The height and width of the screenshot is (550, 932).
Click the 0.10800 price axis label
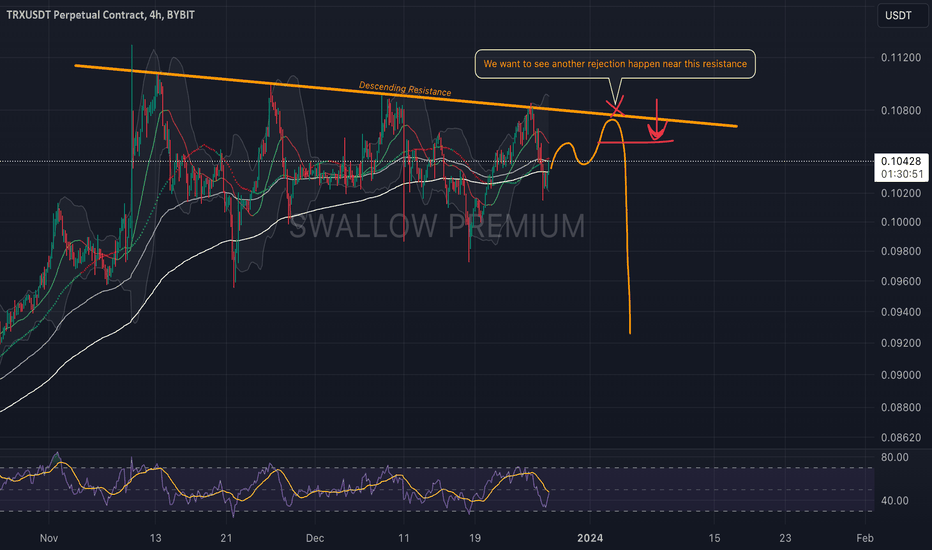coord(900,111)
